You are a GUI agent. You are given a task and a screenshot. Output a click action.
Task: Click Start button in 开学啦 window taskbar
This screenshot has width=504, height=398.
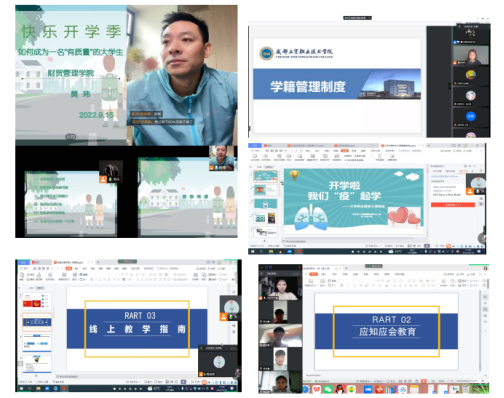pyautogui.click(x=252, y=251)
